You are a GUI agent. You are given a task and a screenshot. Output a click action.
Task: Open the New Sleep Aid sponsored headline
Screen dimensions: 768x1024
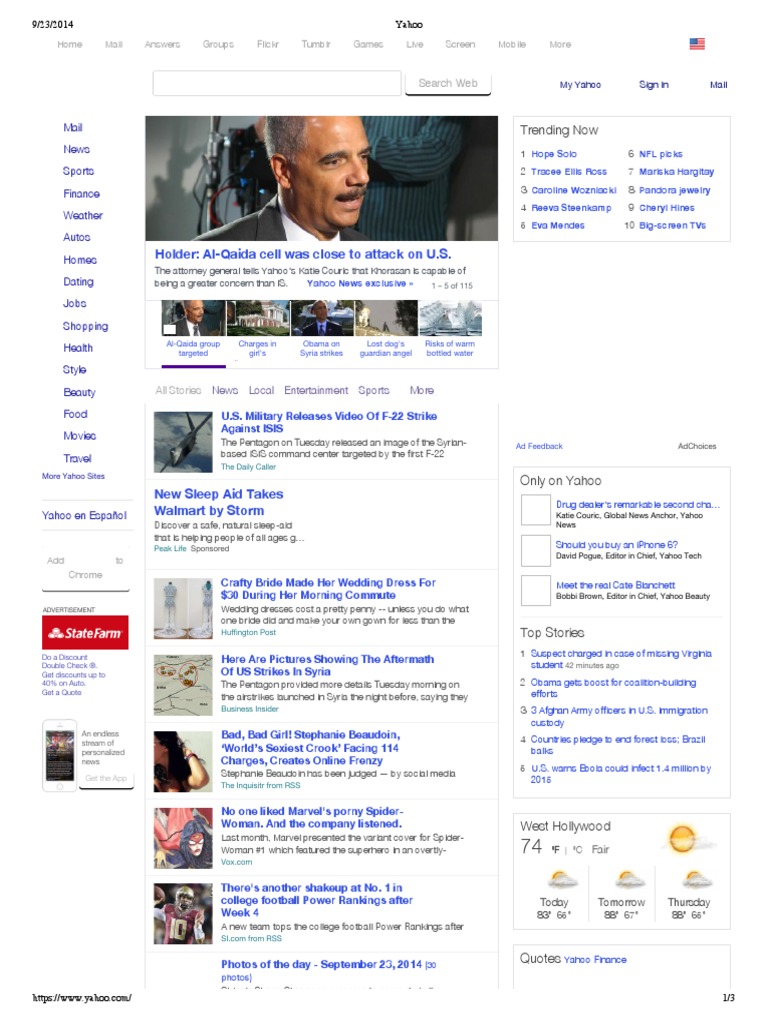pyautogui.click(x=219, y=502)
